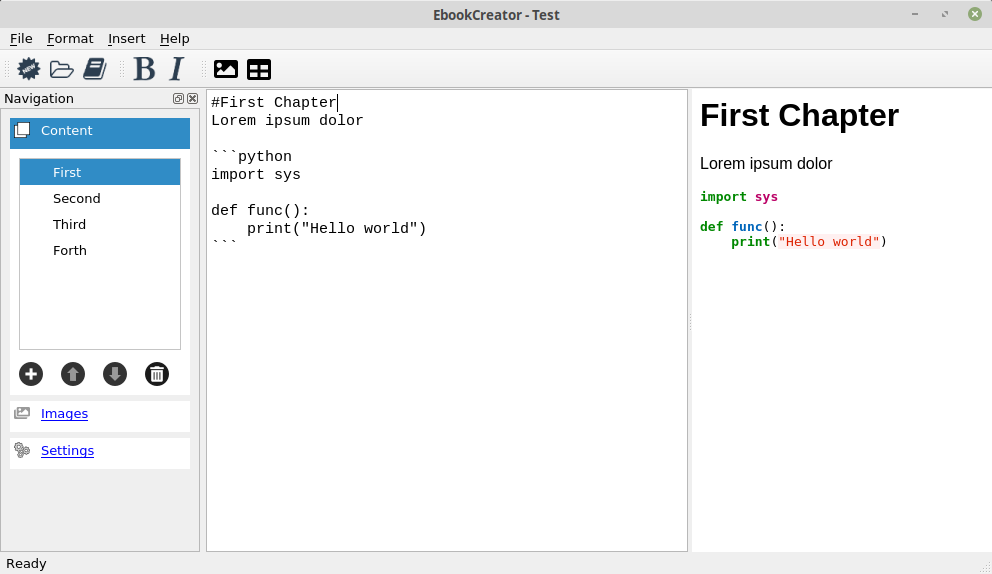Move selected chapter down with arrow icon

point(115,374)
